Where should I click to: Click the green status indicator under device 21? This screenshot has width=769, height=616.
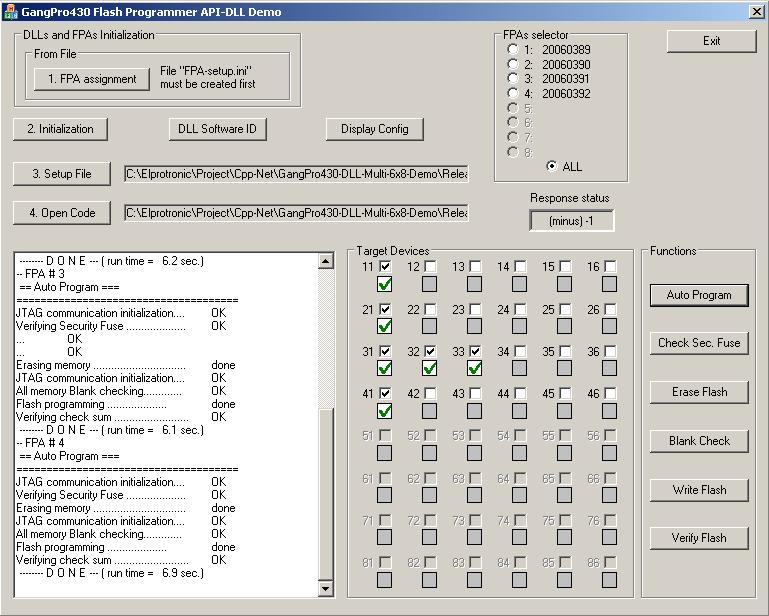click(384, 326)
